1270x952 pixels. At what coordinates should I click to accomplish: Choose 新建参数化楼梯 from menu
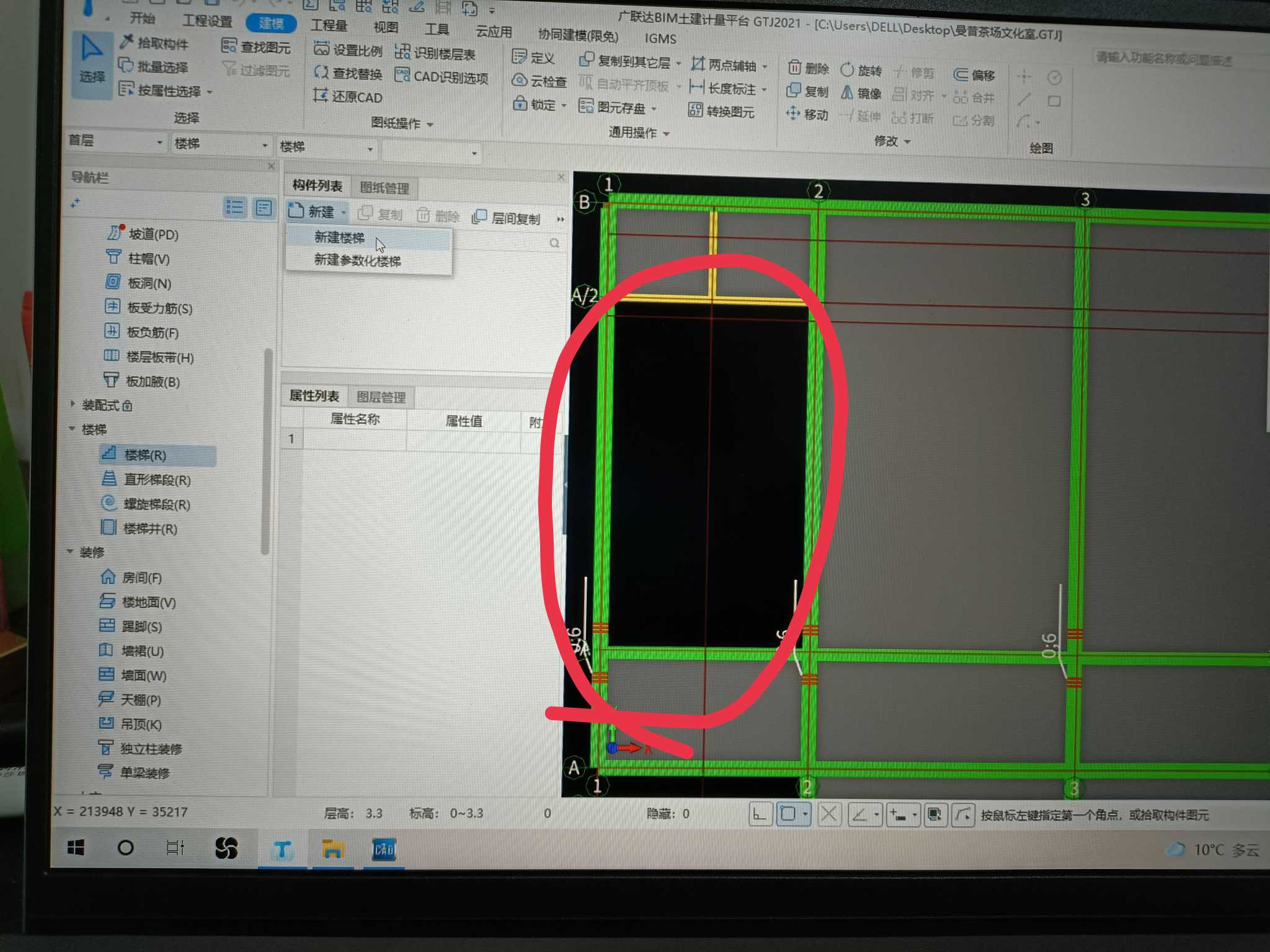pyautogui.click(x=368, y=260)
